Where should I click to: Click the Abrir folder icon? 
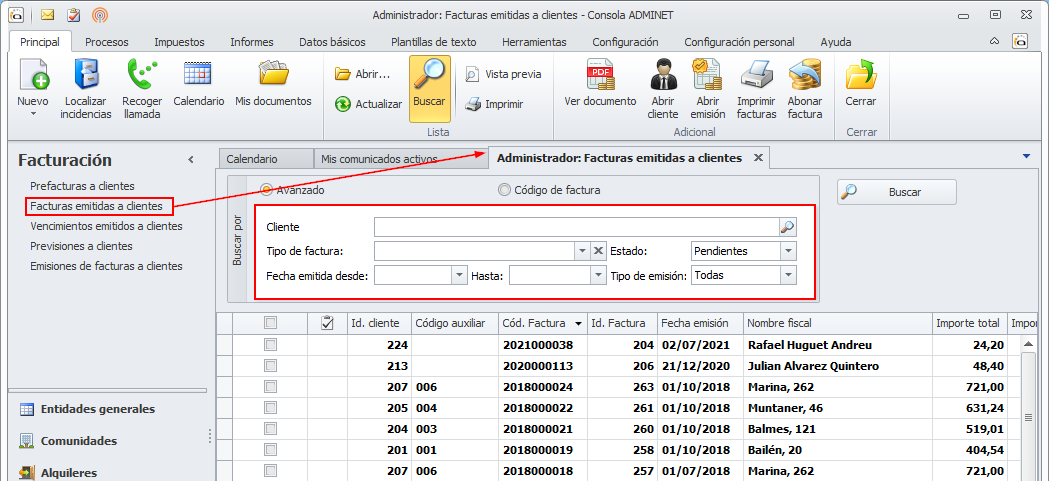pyautogui.click(x=343, y=74)
